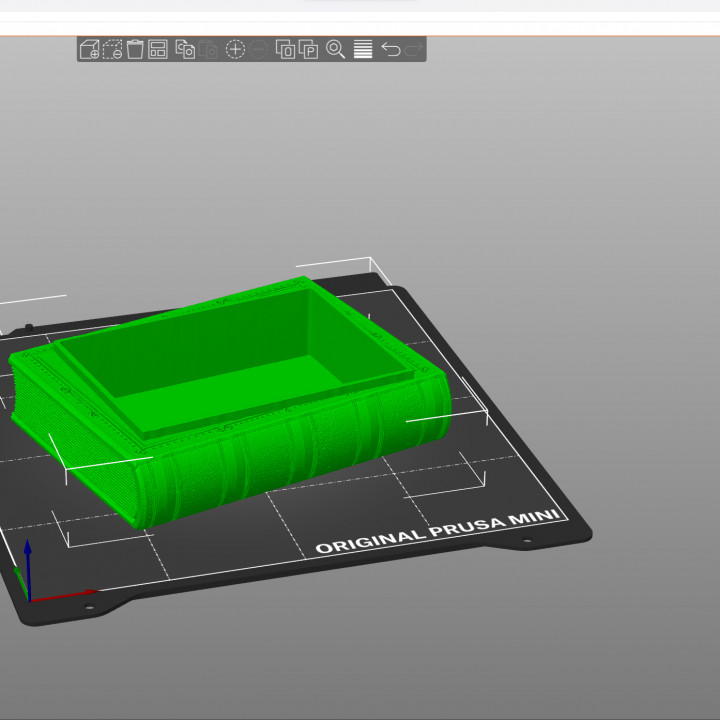Screen dimensions: 720x720
Task: Open Search with the magnifier icon
Action: tap(335, 49)
